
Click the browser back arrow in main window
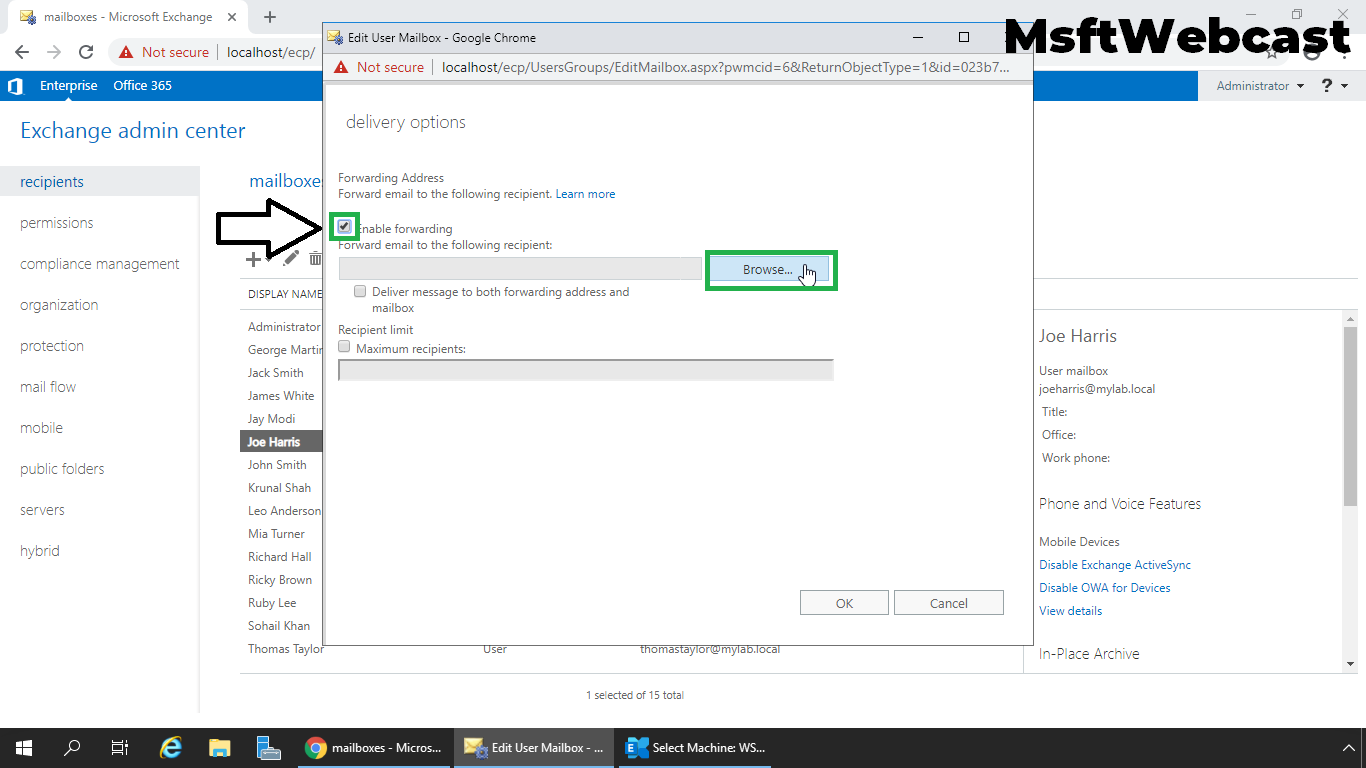22,52
